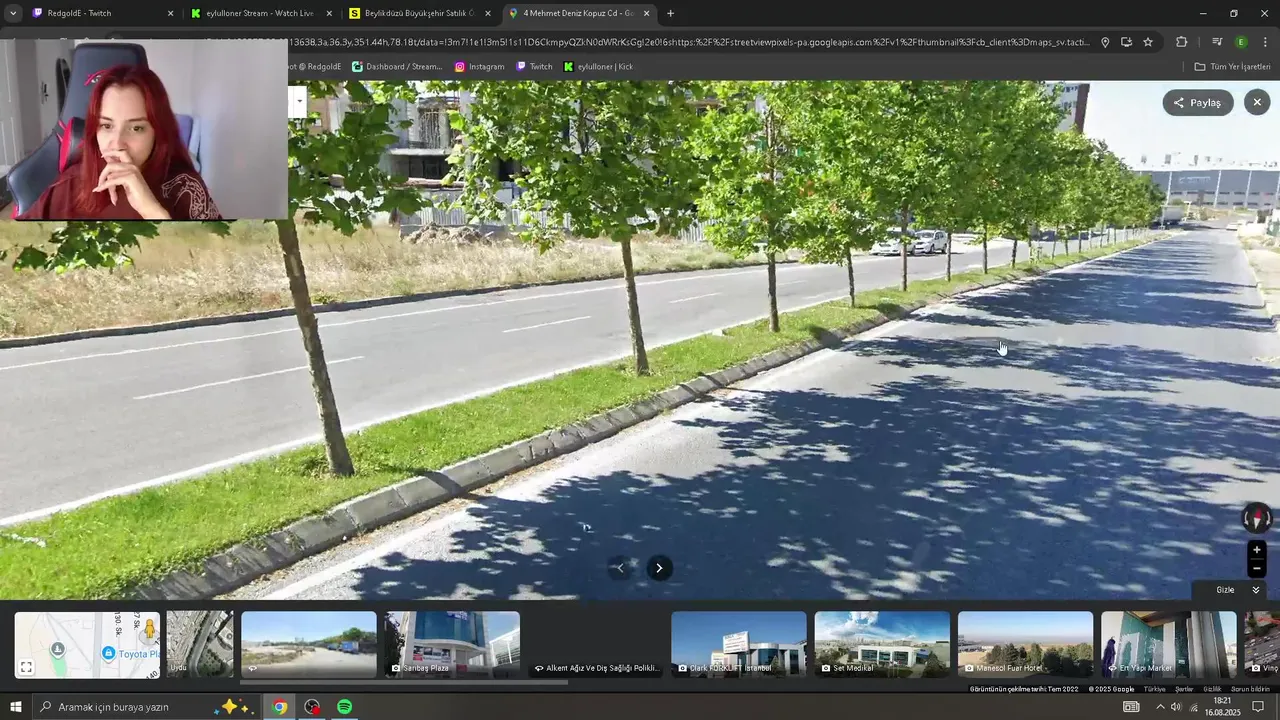1280x720 pixels.
Task: Close the eylulloner Stream tab
Action: (329, 13)
